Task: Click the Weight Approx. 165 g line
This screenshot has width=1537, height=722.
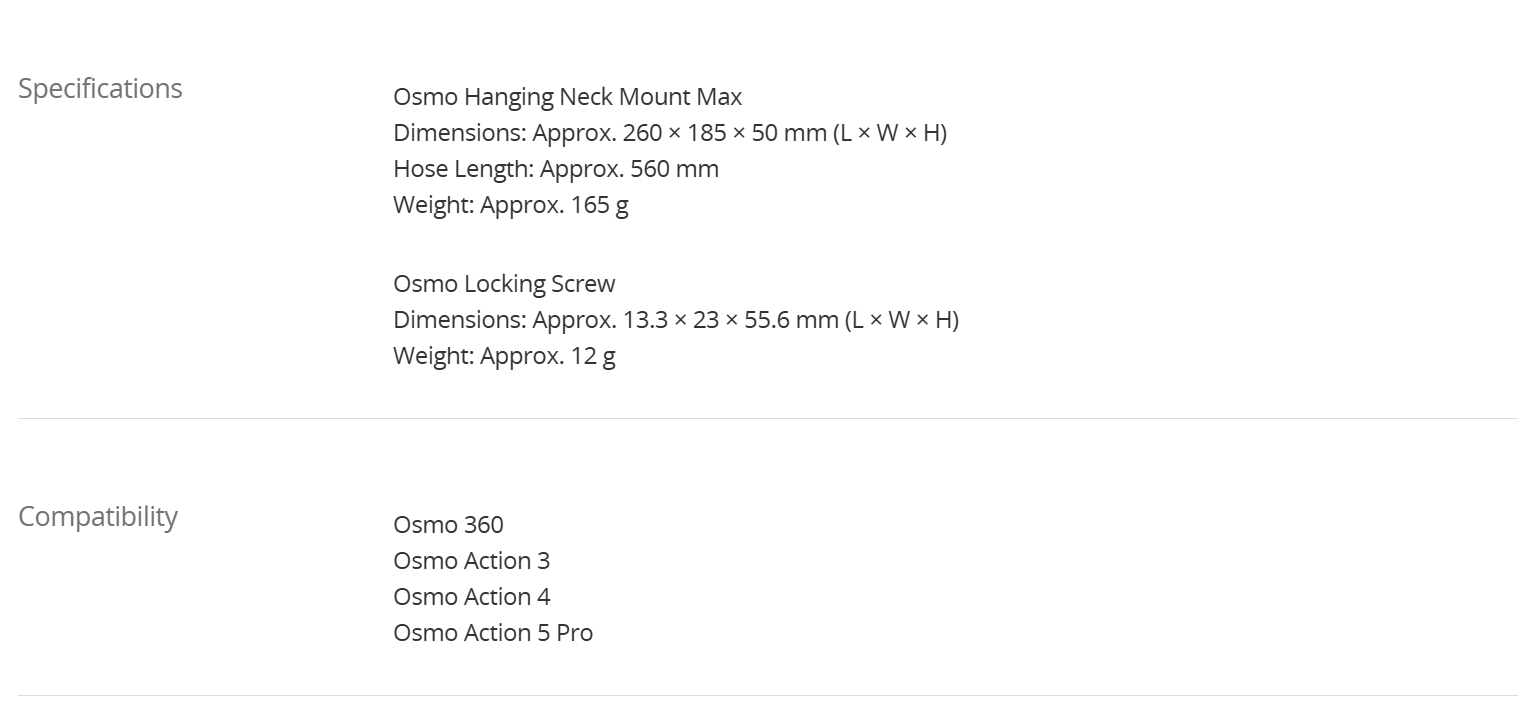Action: 511,205
